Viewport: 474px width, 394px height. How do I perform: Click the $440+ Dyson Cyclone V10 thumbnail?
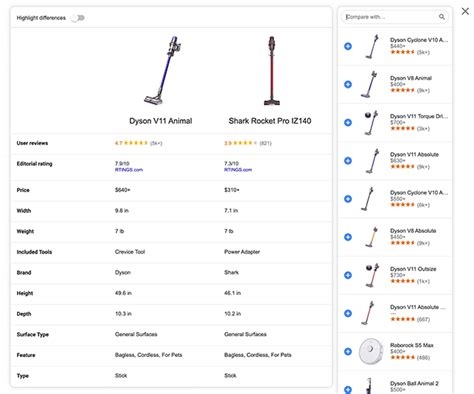click(x=371, y=46)
